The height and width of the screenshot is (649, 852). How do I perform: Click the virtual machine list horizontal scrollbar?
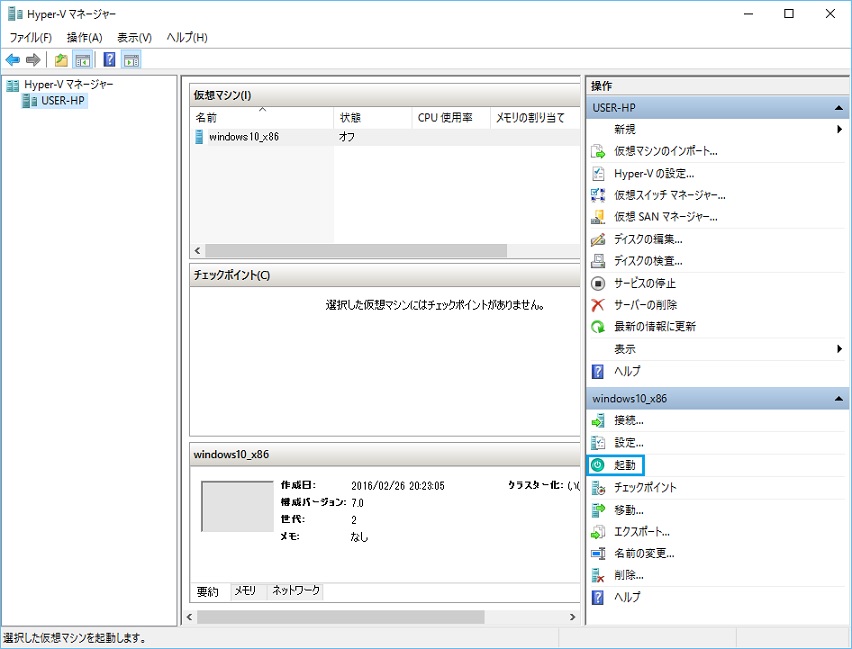[x=356, y=251]
